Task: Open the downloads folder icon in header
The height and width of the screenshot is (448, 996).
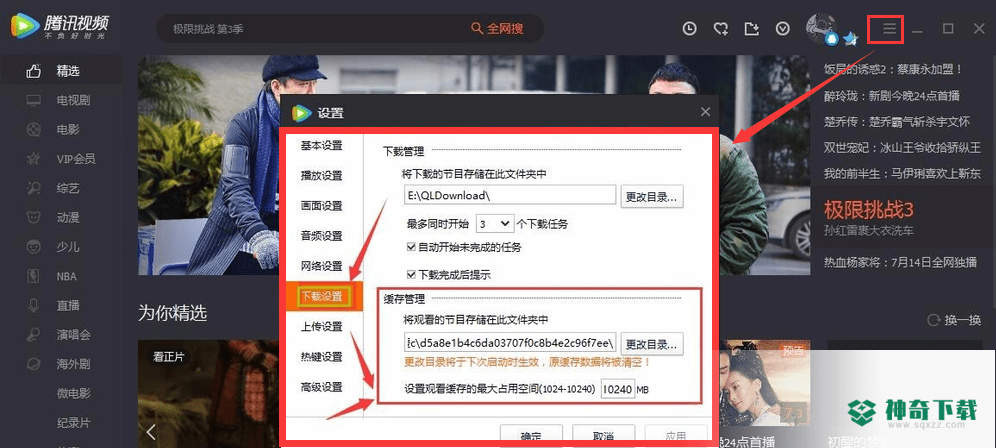Action: [751, 29]
